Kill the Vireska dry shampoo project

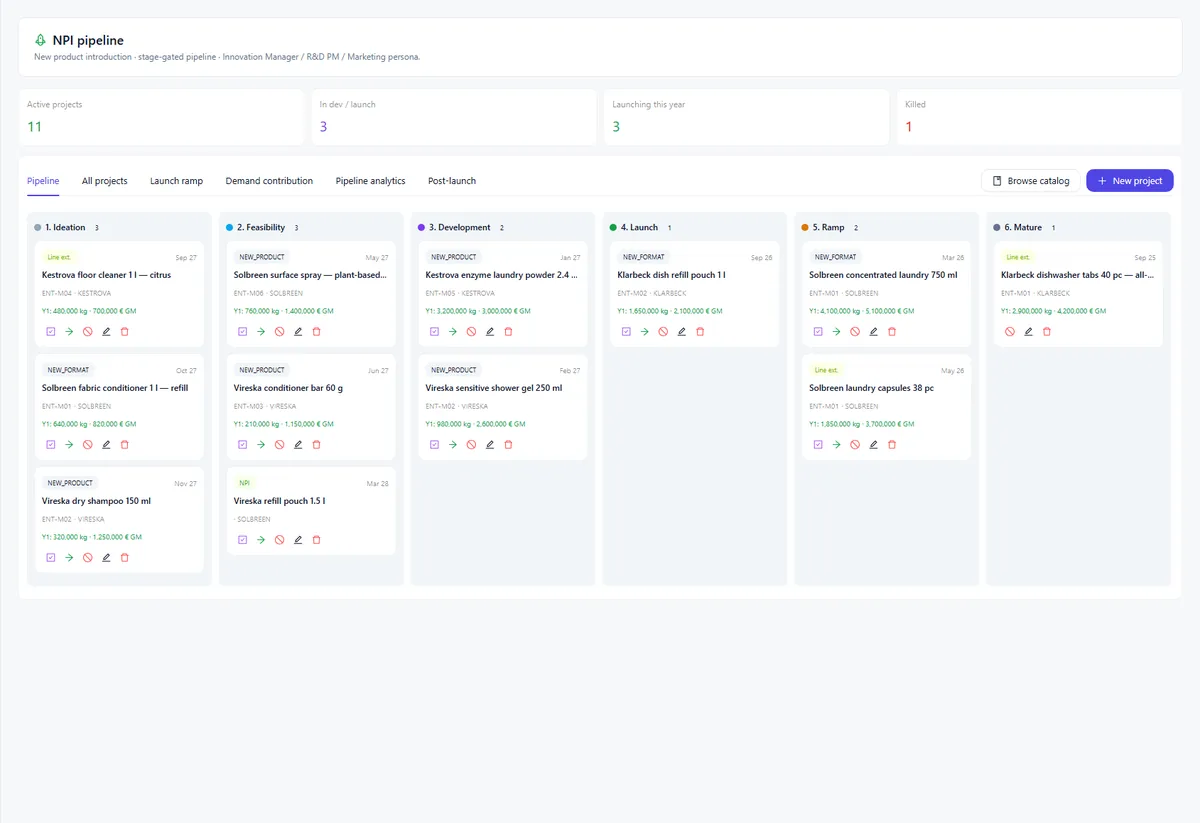click(x=88, y=557)
